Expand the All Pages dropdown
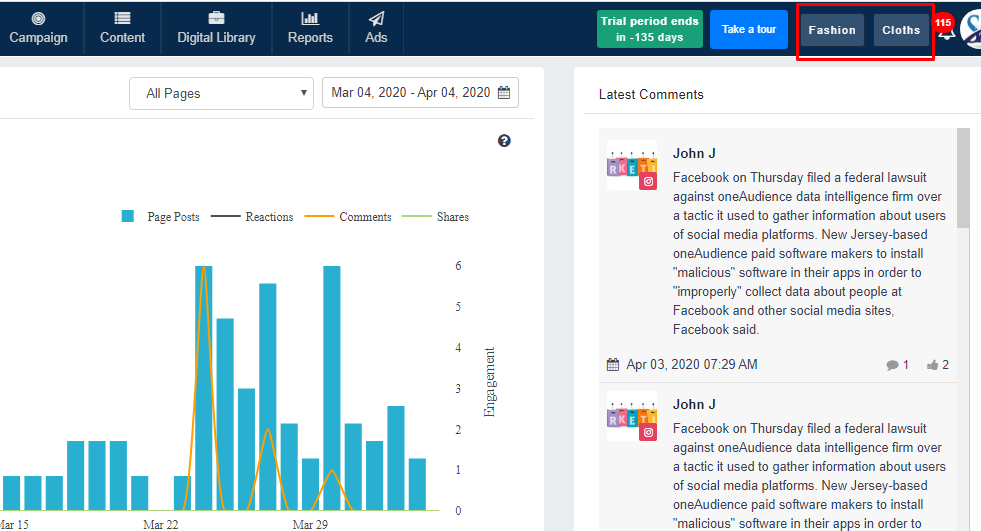 221,93
